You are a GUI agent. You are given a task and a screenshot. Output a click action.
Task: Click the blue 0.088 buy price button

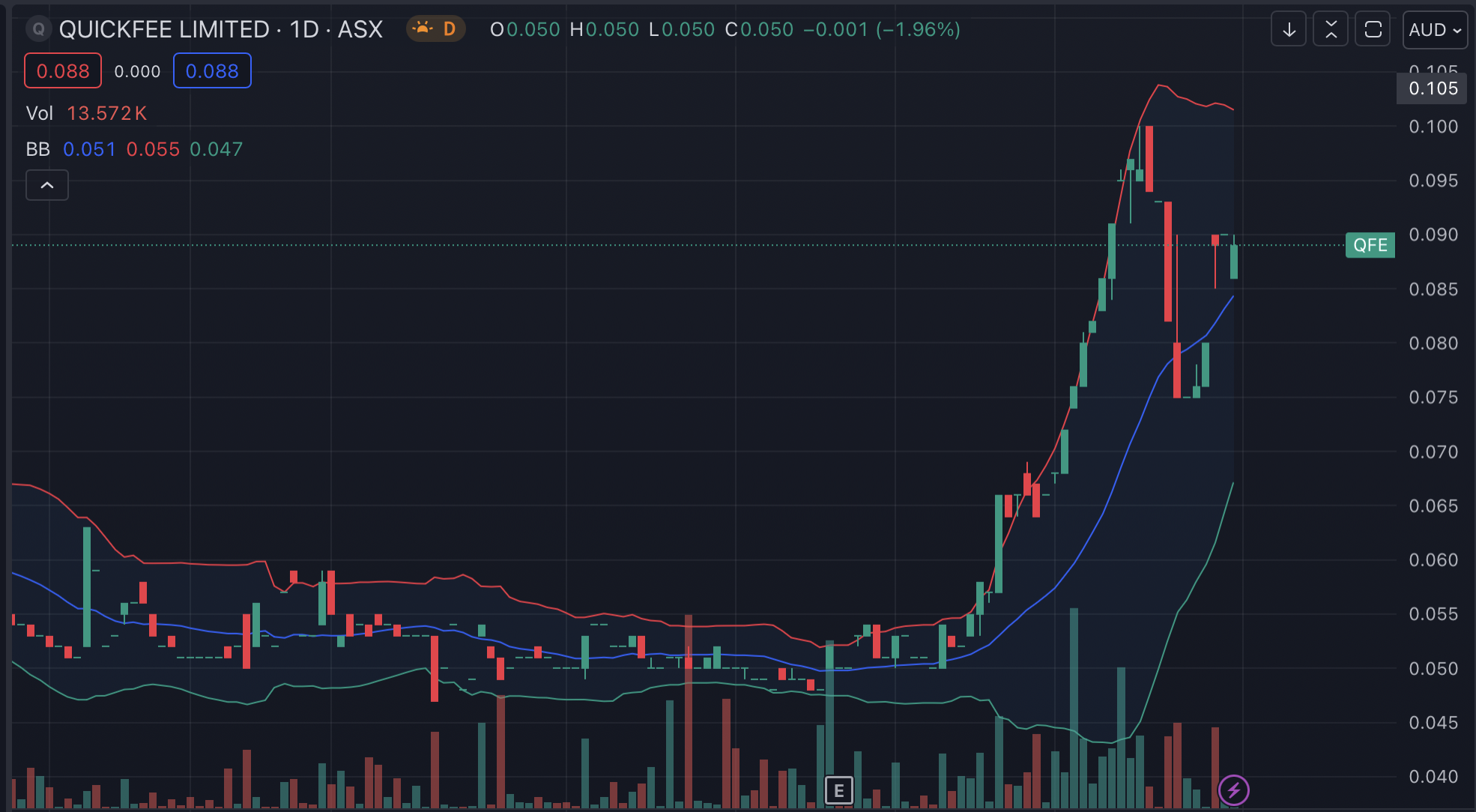[x=212, y=71]
